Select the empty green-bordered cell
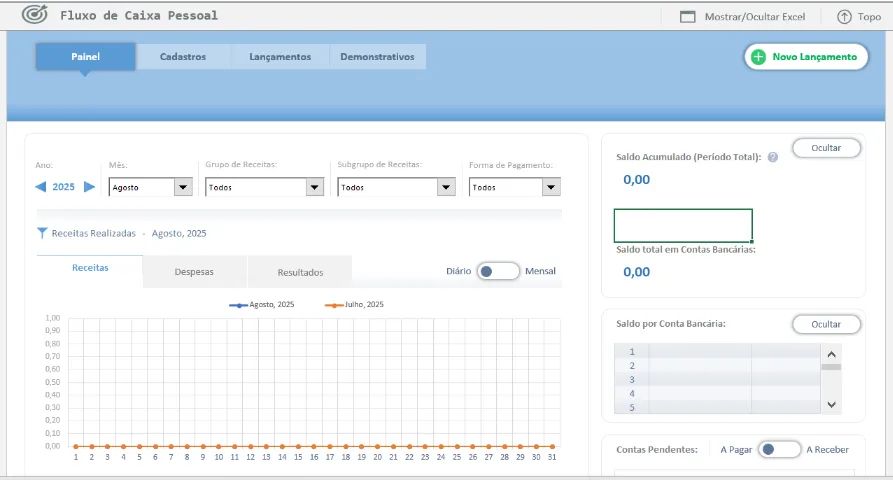Screen dimensions: 893x480 (x=683, y=225)
